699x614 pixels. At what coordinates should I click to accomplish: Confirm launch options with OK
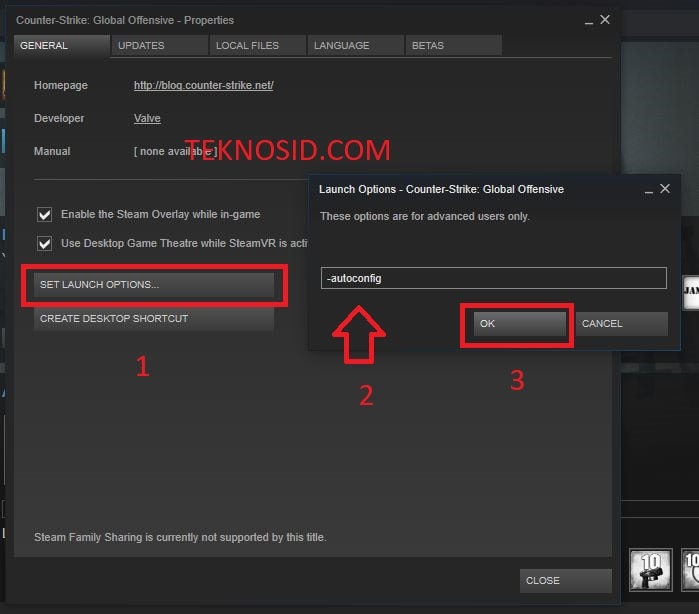[520, 324]
